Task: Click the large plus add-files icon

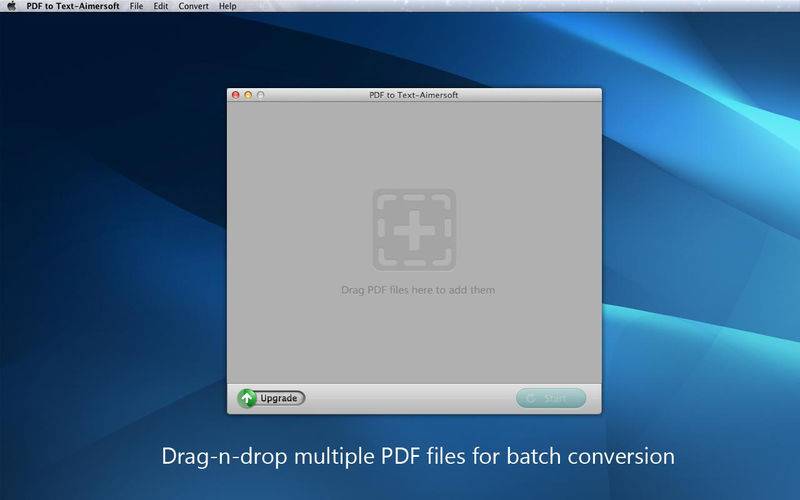Action: (x=414, y=229)
